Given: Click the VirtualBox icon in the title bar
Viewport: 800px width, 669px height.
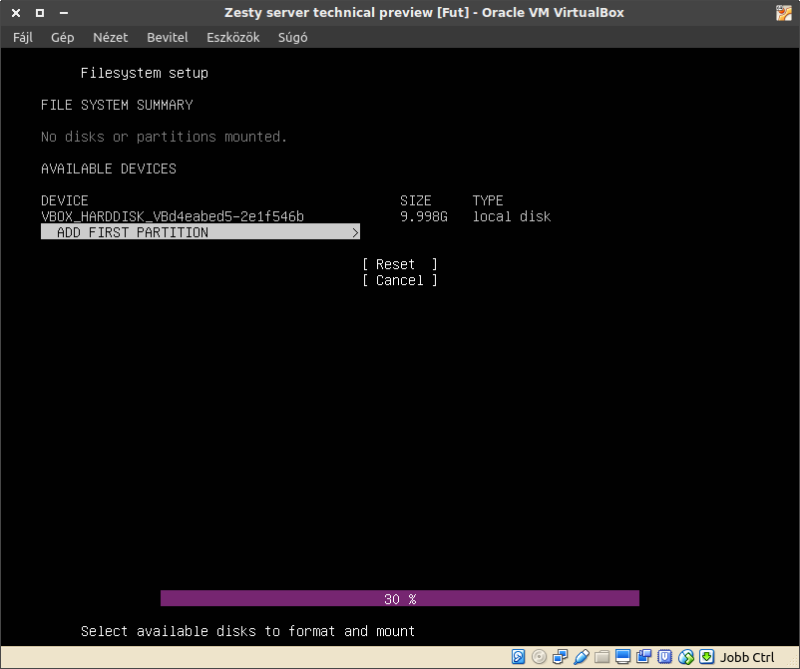Looking at the screenshot, I should coord(784,13).
